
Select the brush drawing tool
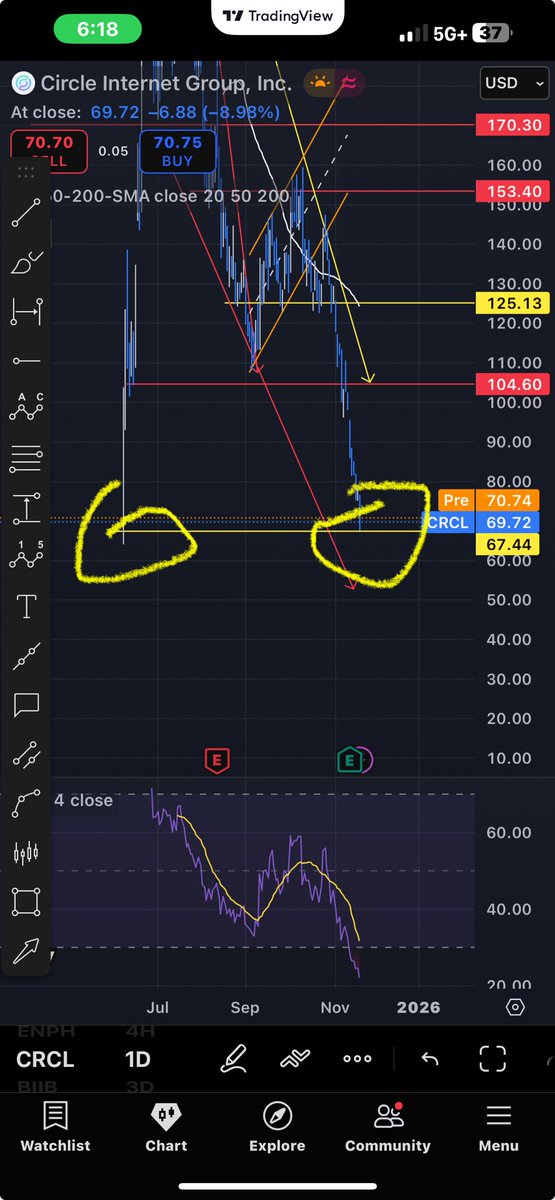click(x=26, y=262)
